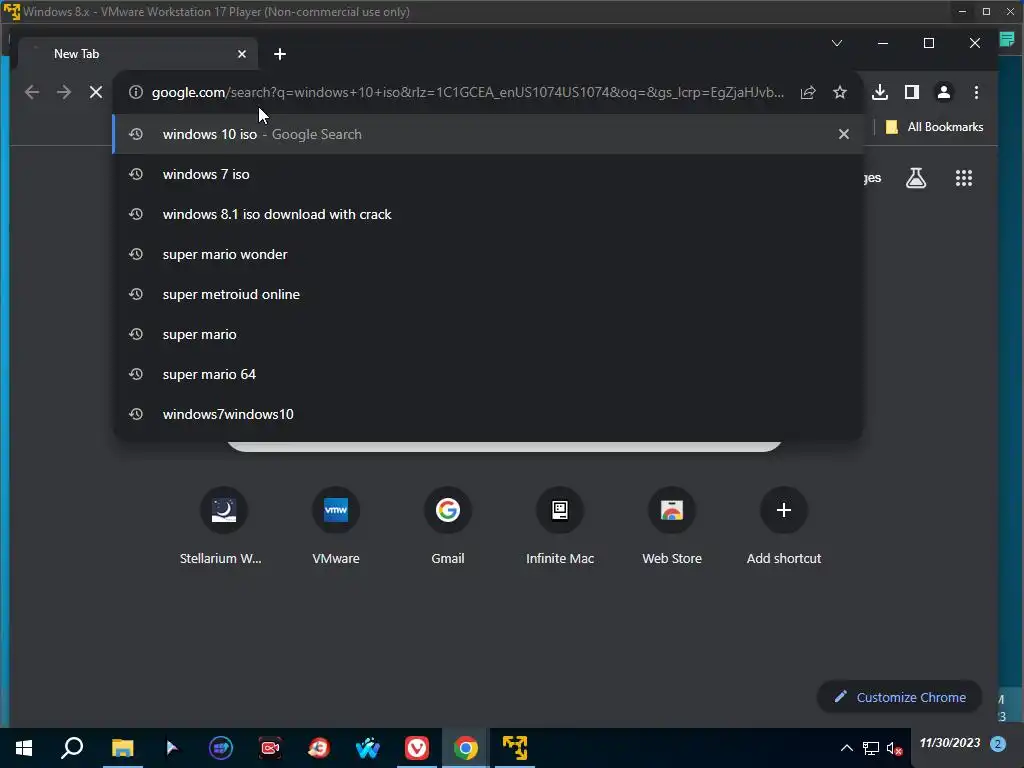View site information icon in address bar
This screenshot has width=1024, height=768.
135,92
